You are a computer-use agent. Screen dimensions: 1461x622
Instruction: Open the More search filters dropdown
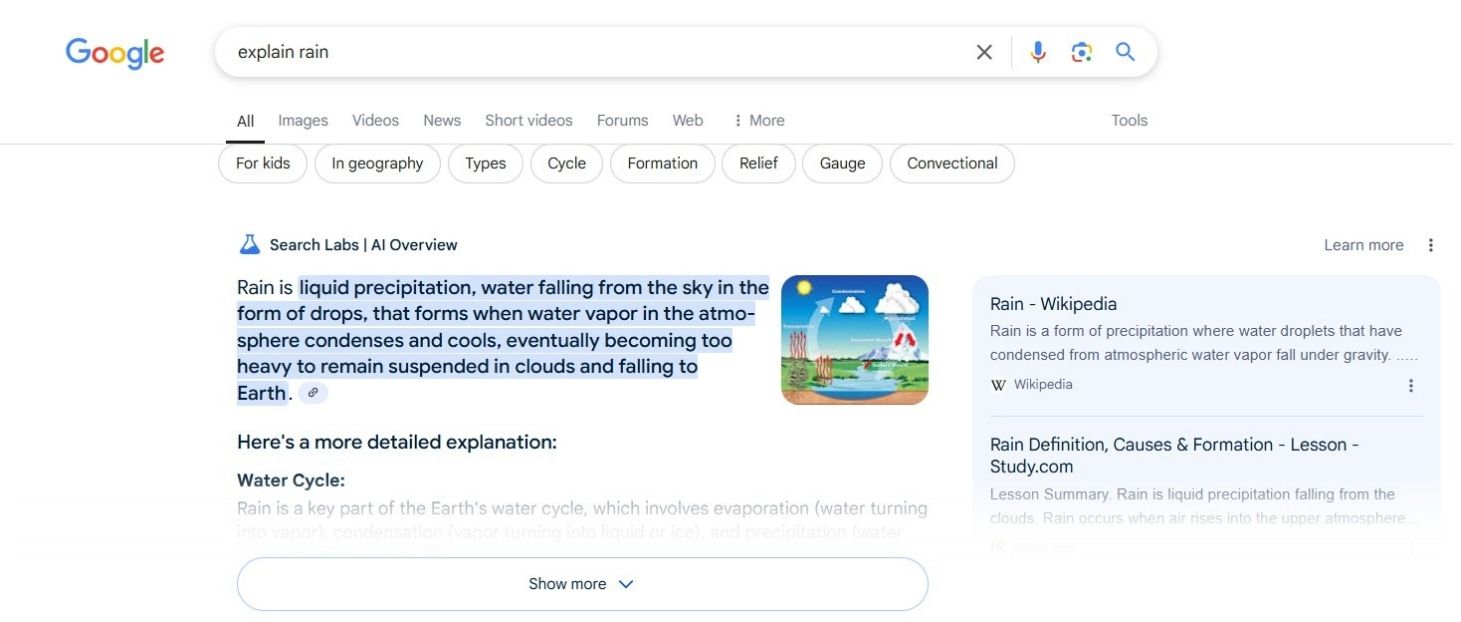click(x=758, y=121)
